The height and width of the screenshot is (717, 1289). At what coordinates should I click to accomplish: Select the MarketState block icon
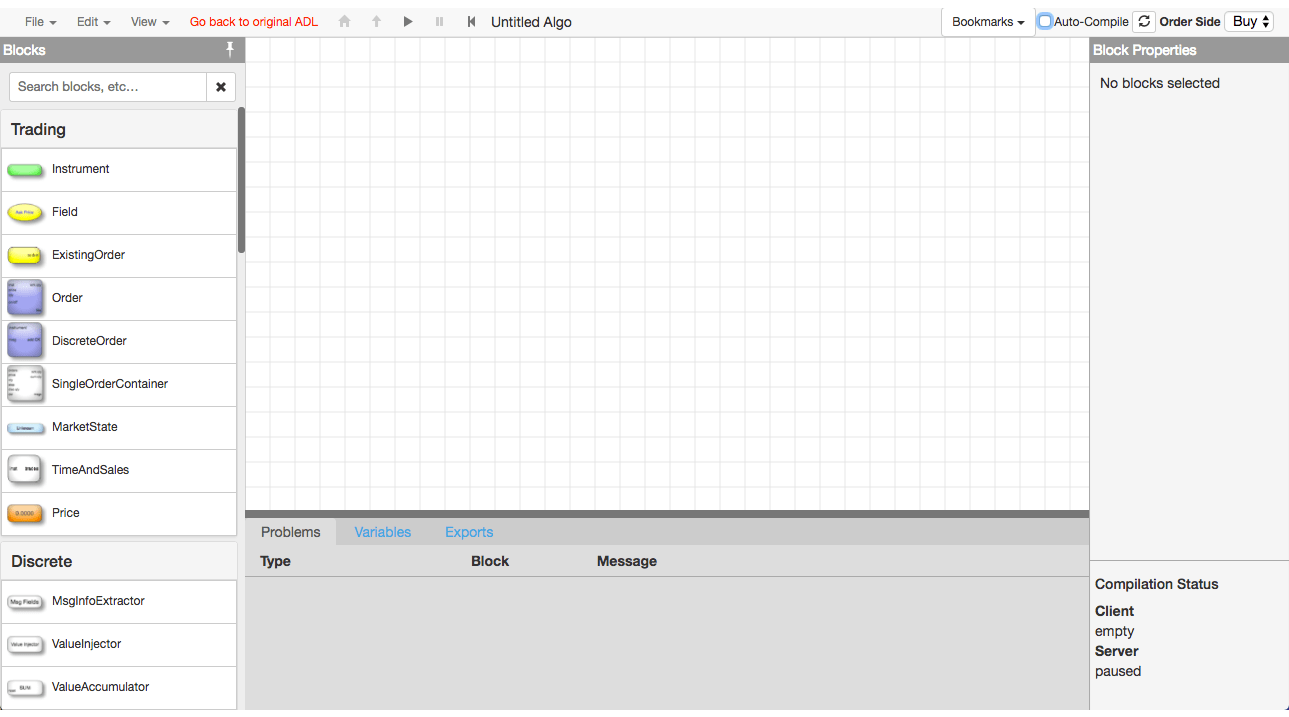(x=25, y=427)
